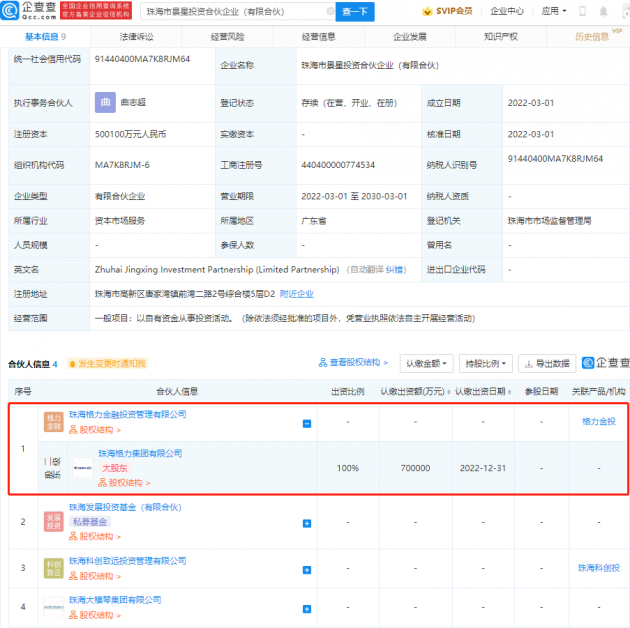Open notifications bell icon
Viewport: 630px width, 628px height.
tap(603, 11)
